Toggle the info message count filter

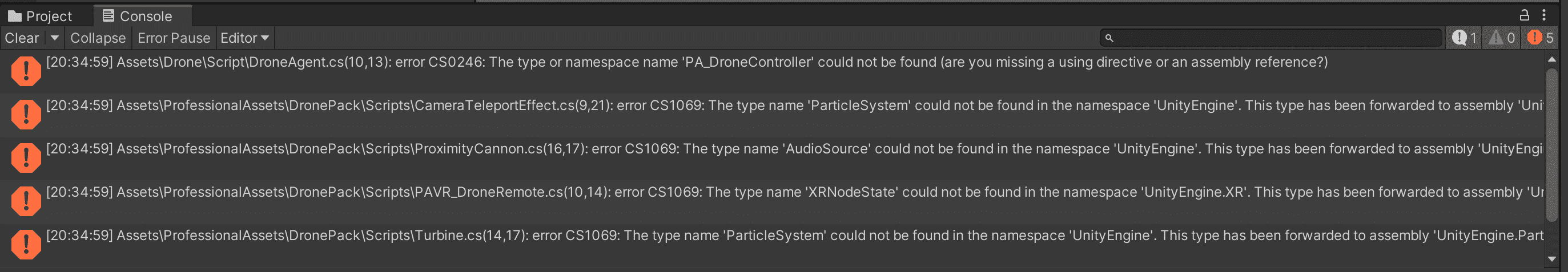[x=1464, y=38]
